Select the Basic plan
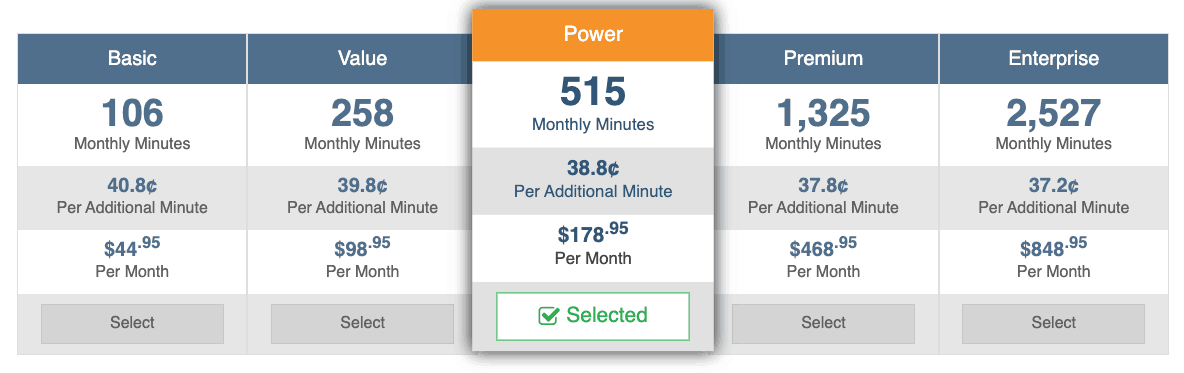The height and width of the screenshot is (373, 1184). coord(132,323)
